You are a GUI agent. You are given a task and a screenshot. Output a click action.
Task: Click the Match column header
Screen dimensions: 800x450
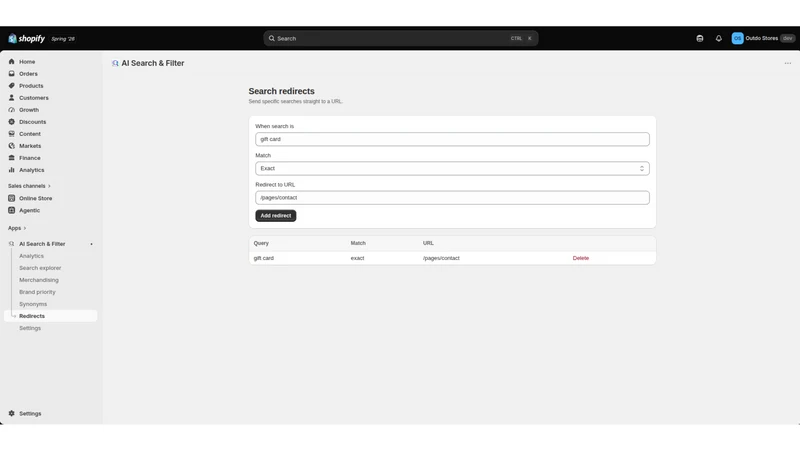358,243
